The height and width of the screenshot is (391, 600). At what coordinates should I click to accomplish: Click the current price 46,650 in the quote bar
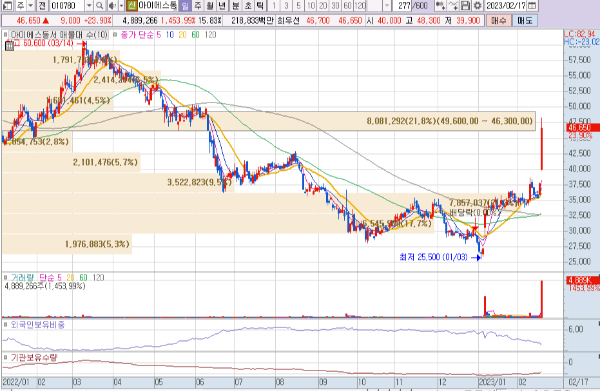[28, 20]
